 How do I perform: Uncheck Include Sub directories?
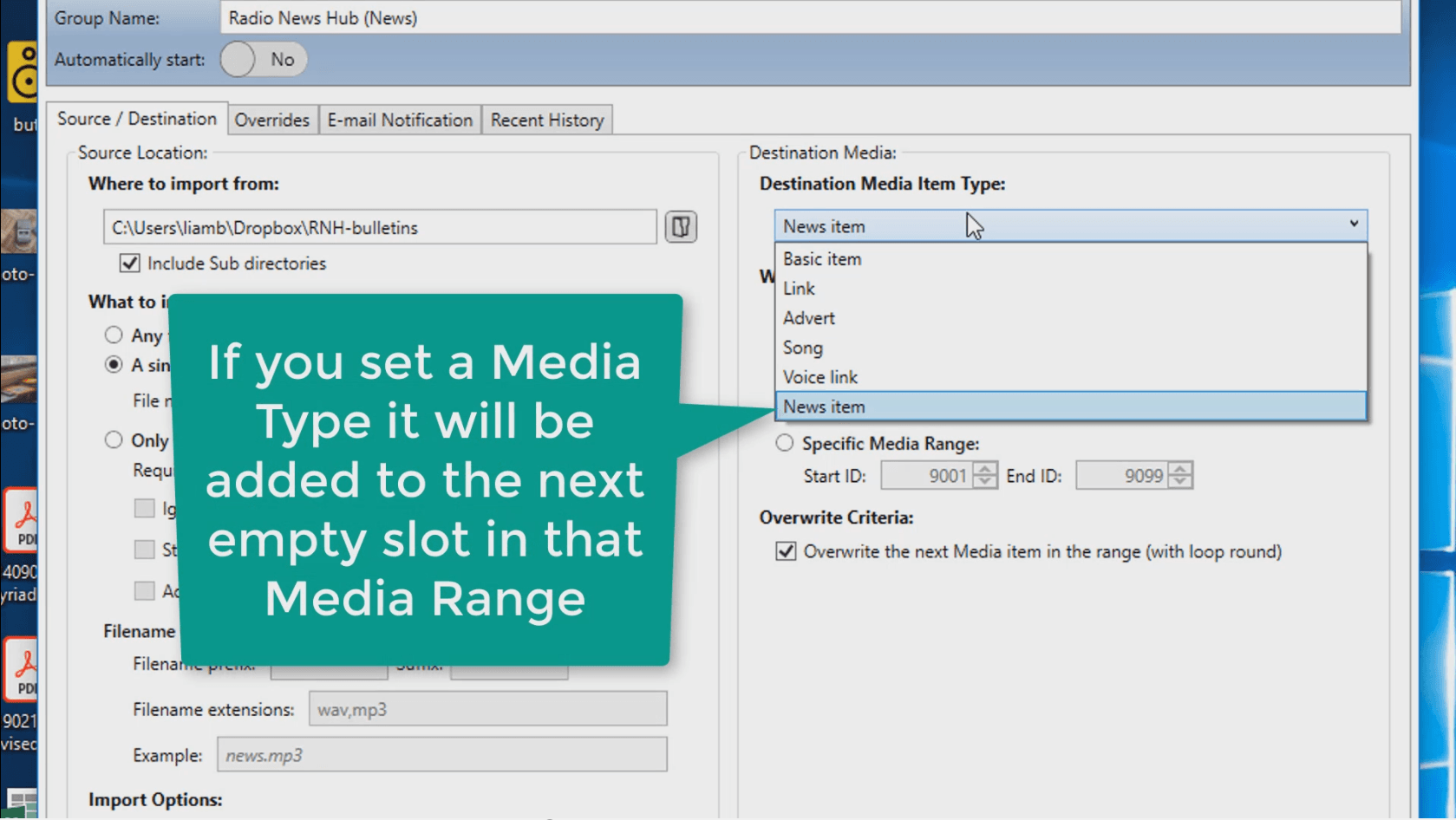coord(130,264)
